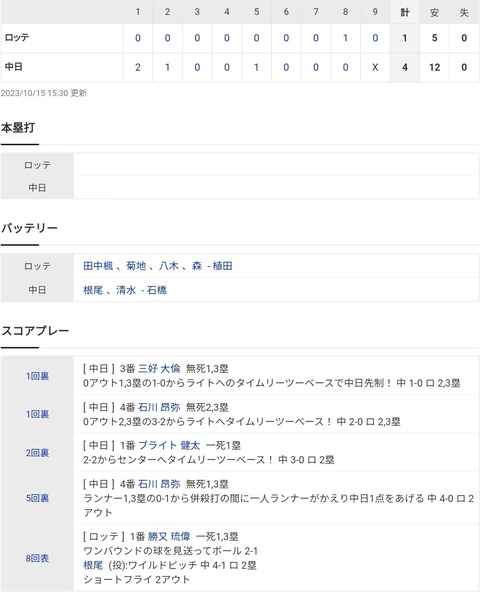Click the 計 column header
This screenshot has height=592, width=480.
(405, 12)
